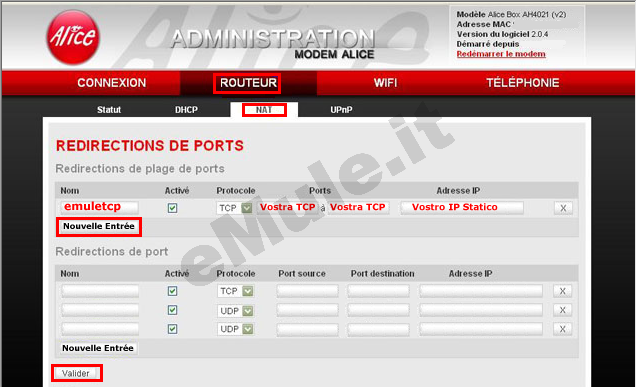The height and width of the screenshot is (387, 636).
Task: Click the Nom field in the TCP row
Action: 100,291
